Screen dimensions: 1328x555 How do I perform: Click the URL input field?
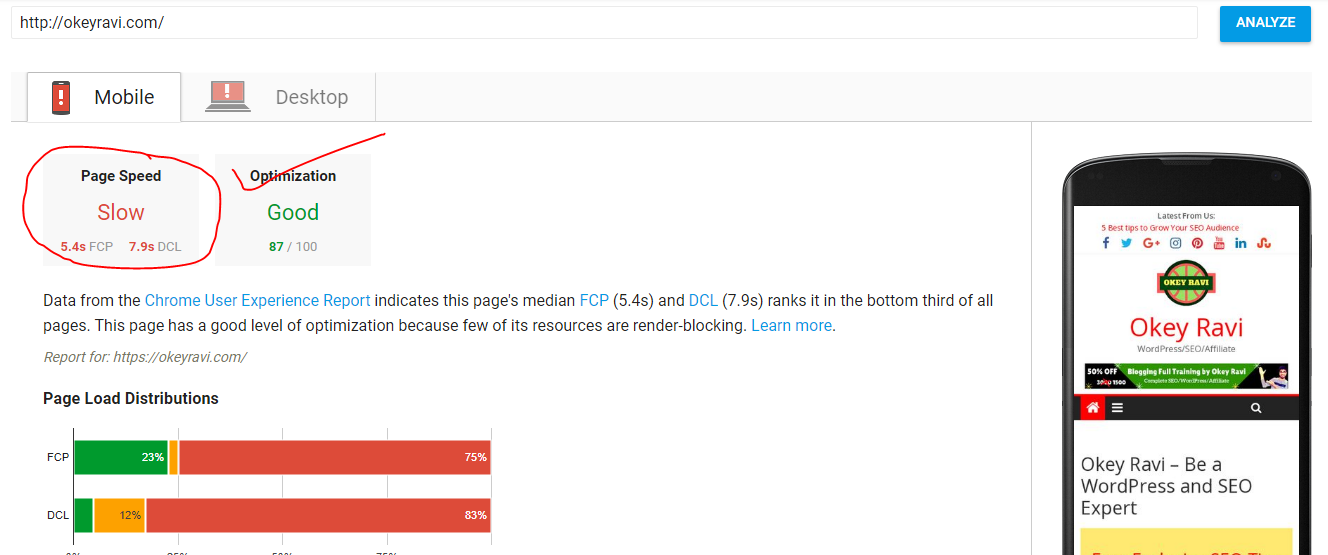604,22
